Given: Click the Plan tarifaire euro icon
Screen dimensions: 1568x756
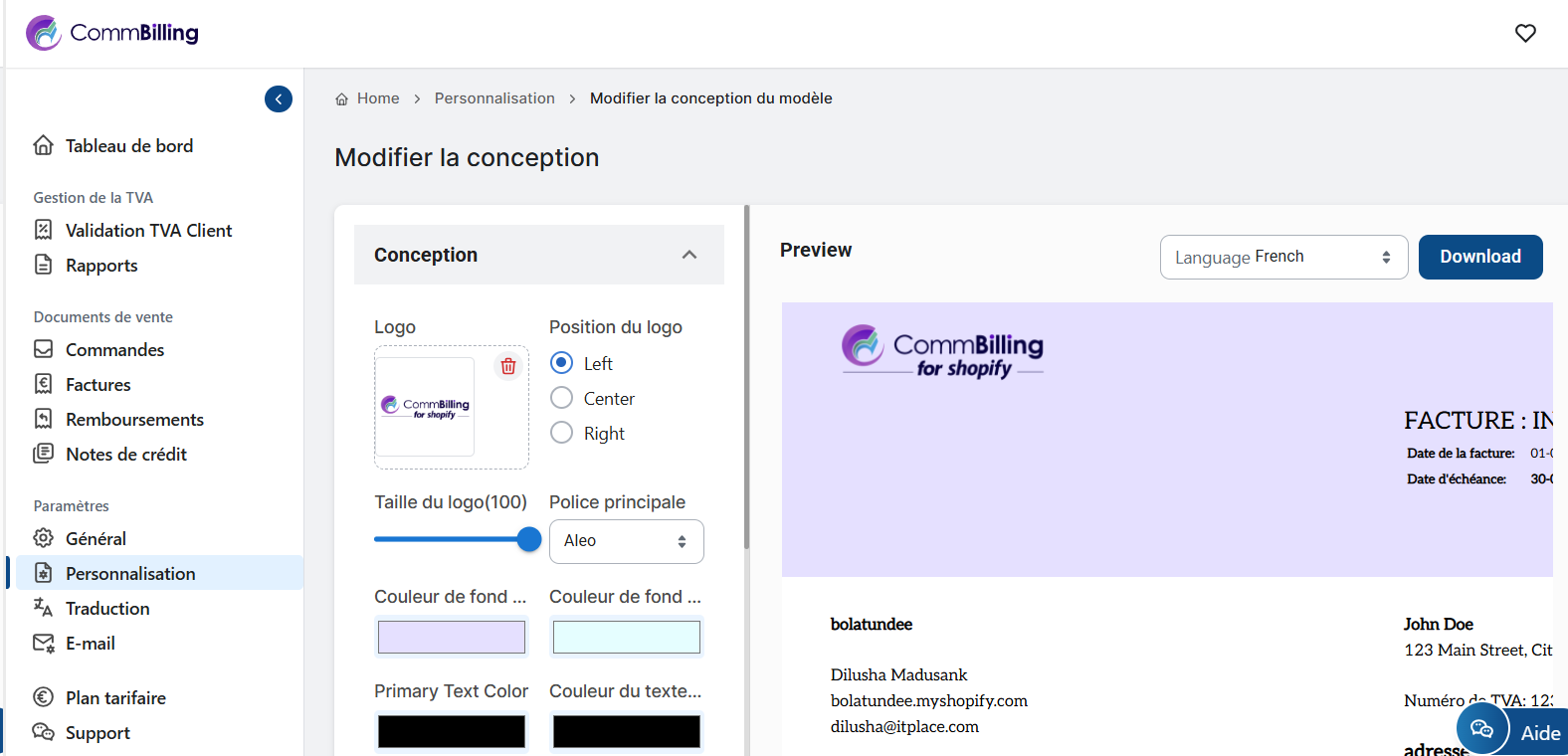Looking at the screenshot, I should (43, 697).
